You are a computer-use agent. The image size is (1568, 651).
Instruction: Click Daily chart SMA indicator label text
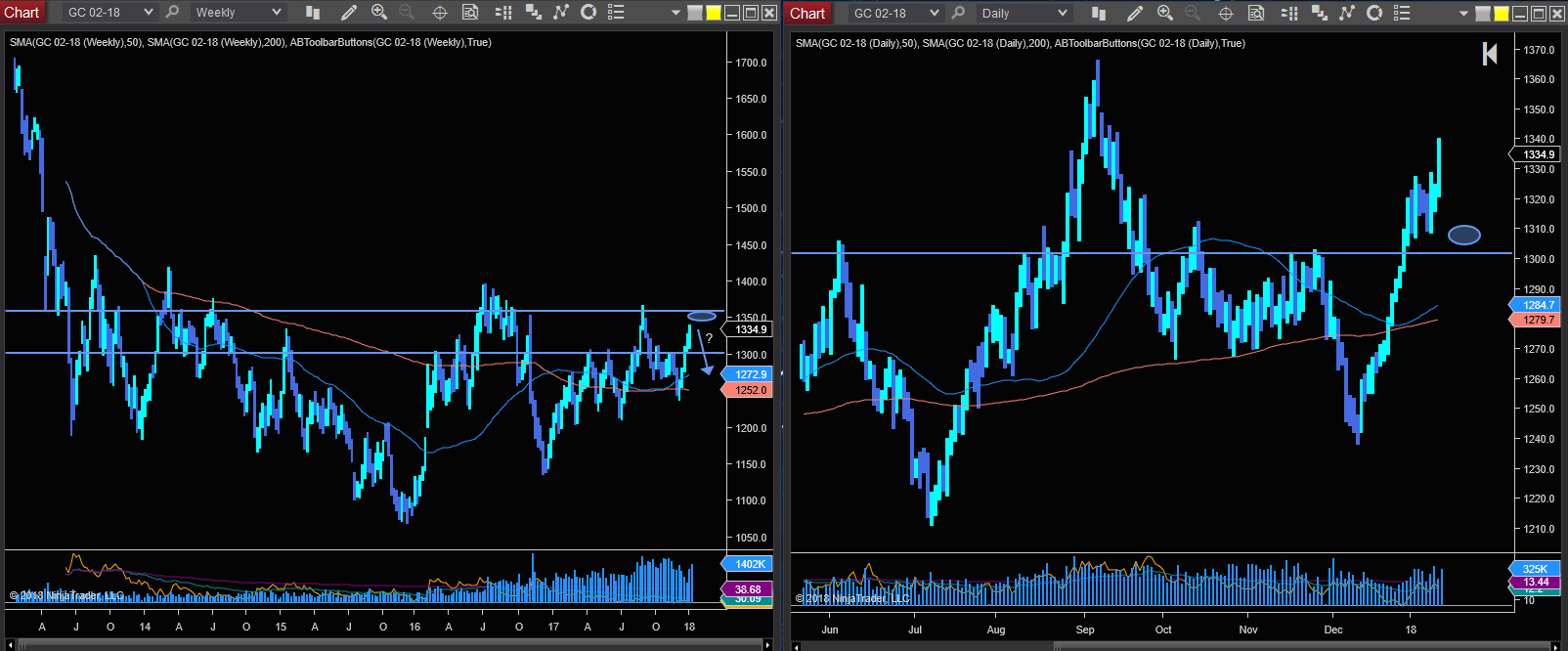(1020, 43)
